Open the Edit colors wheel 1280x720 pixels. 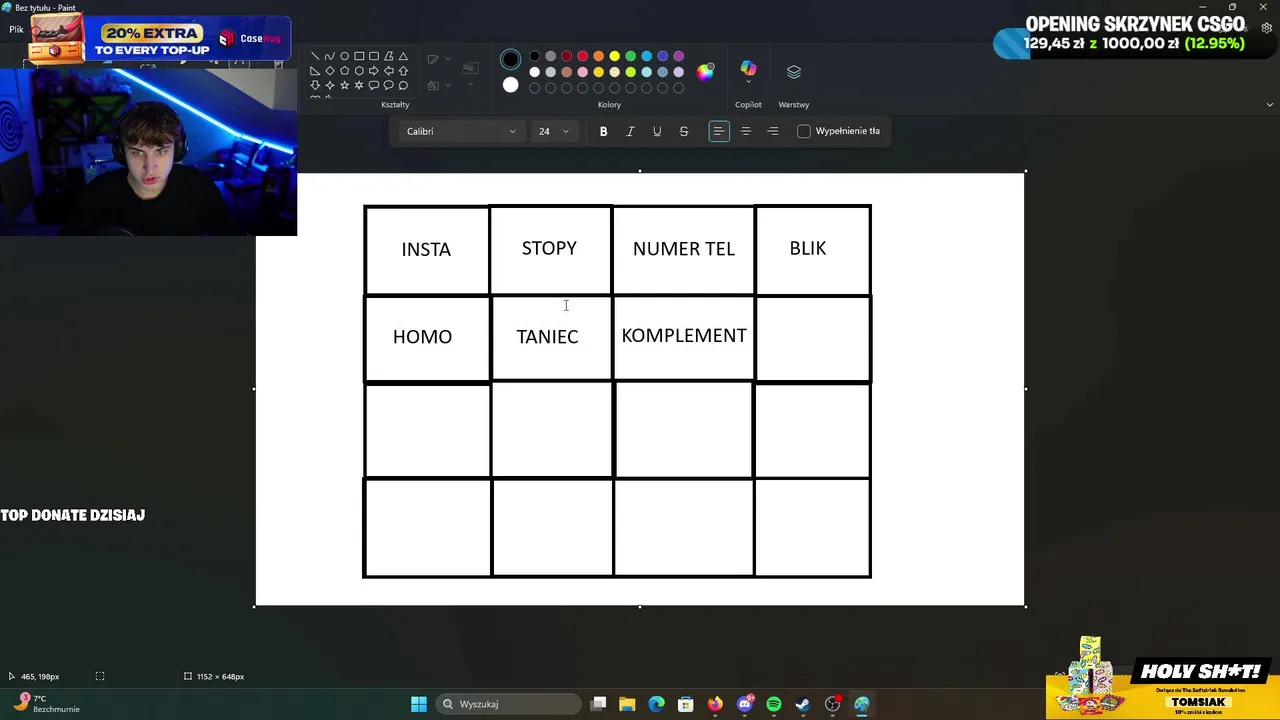pyautogui.click(x=705, y=72)
